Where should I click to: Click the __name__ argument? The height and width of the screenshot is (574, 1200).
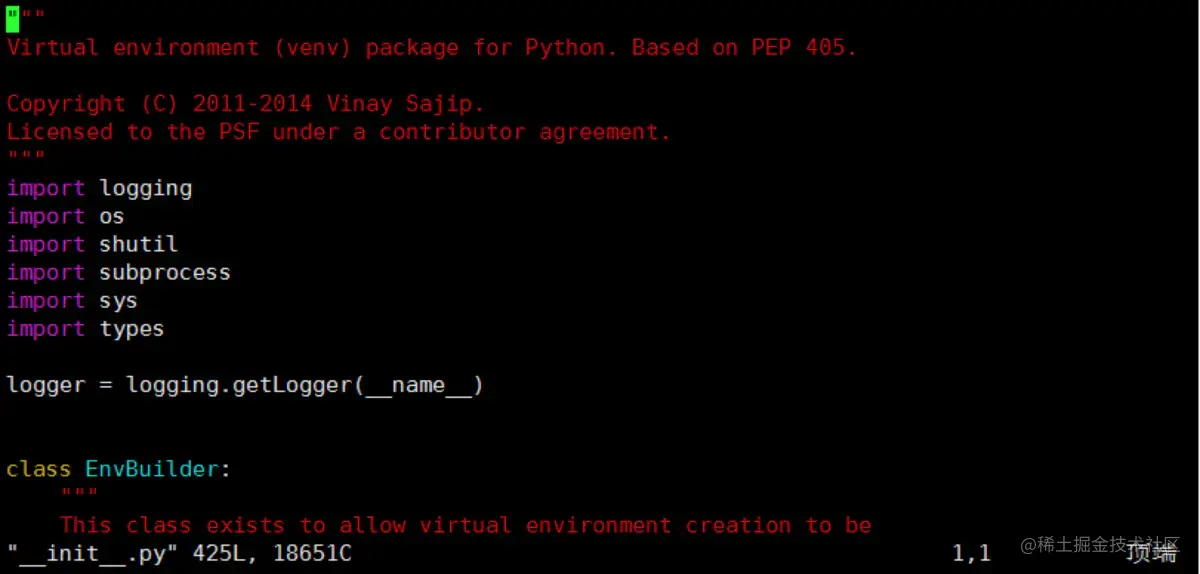click(x=418, y=385)
